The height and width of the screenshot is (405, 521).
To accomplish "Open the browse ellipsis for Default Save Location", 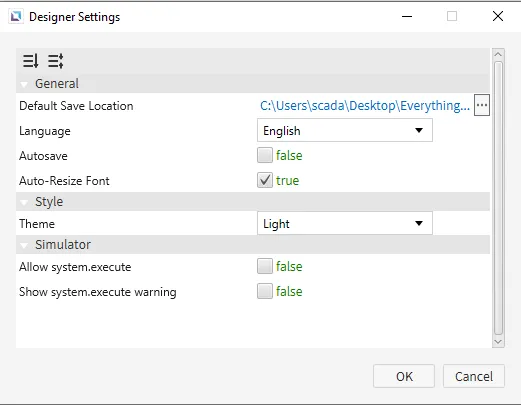I will point(482,105).
